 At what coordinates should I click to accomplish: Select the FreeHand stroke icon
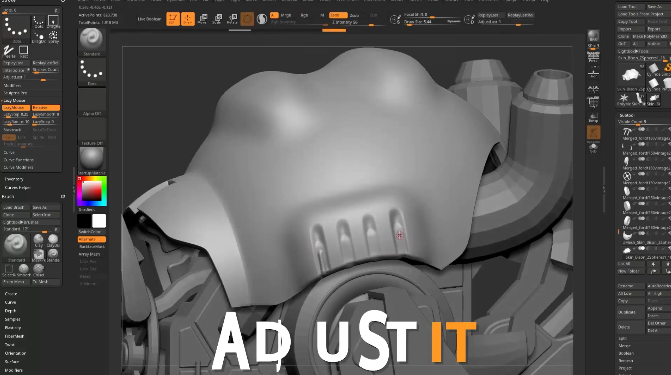(9, 52)
